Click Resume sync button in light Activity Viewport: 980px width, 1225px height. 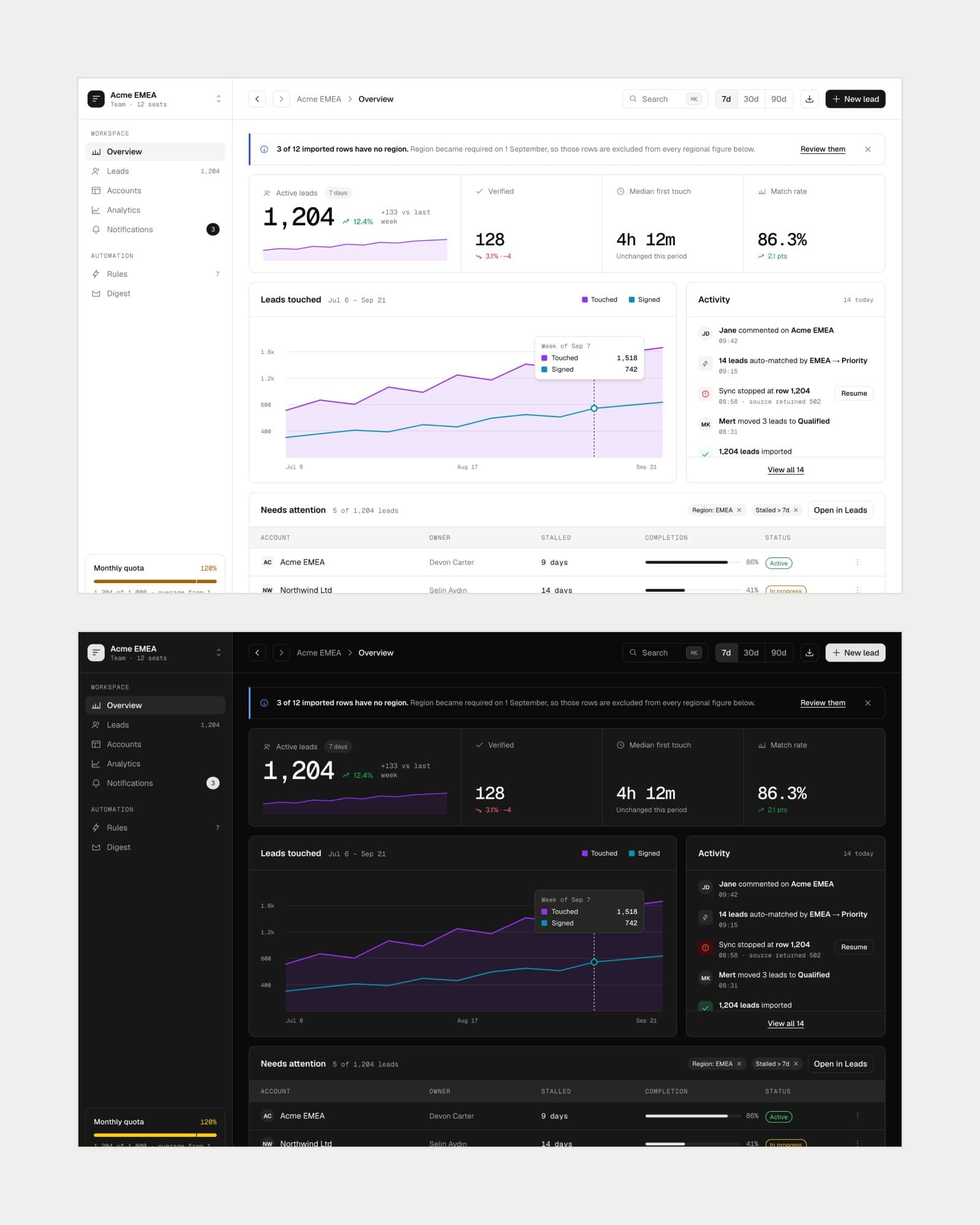pos(854,393)
